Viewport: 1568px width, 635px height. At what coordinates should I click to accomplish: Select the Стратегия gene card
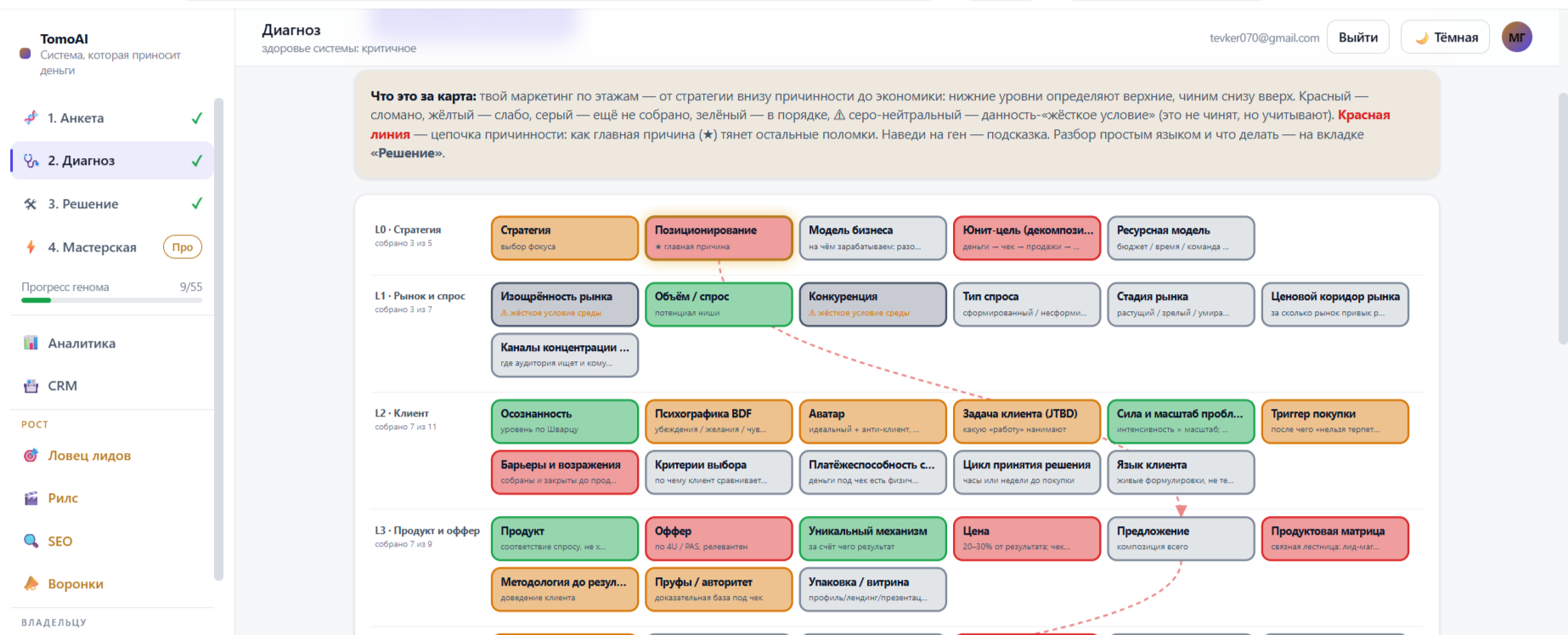565,238
